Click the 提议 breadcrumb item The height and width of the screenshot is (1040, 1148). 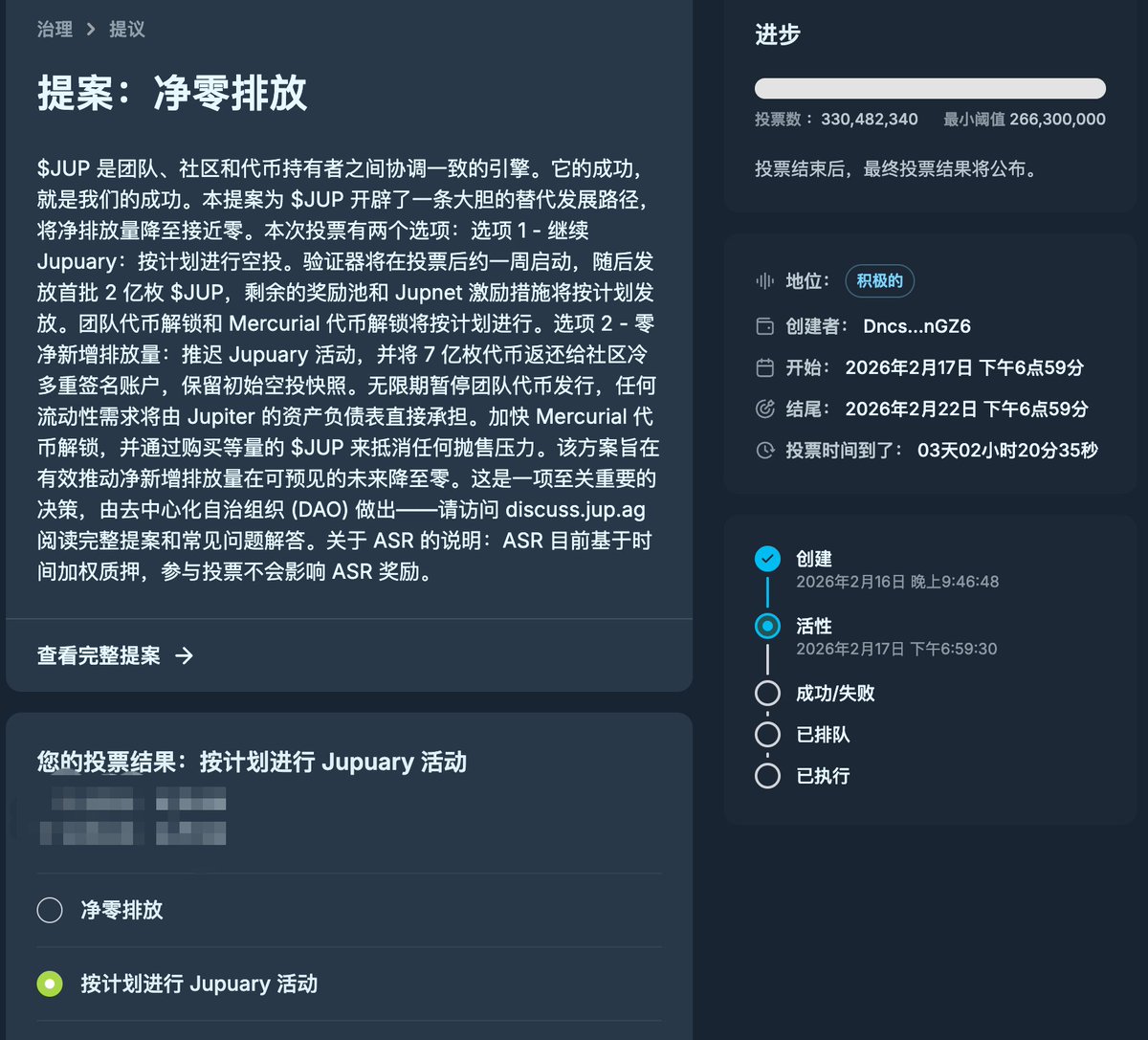coord(127,30)
